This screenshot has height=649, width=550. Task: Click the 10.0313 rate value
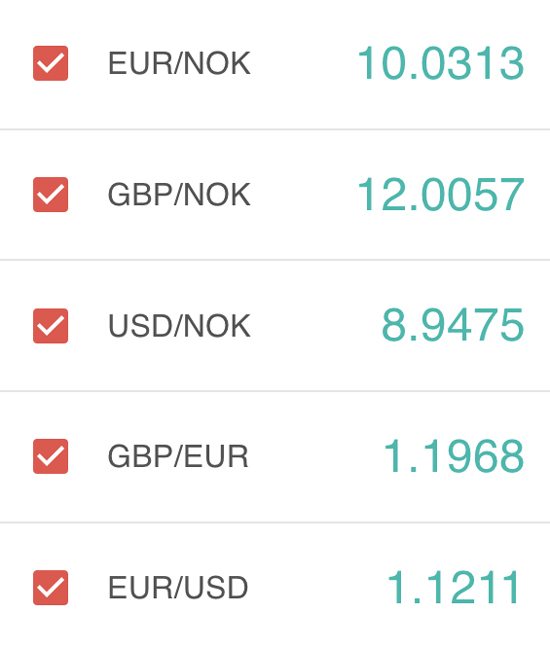[441, 63]
